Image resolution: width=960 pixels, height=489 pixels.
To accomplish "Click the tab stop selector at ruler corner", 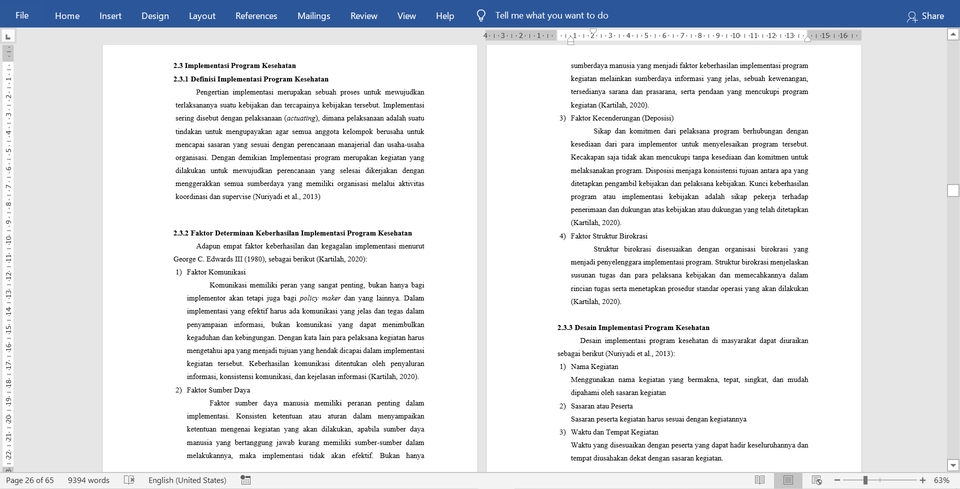I will pyautogui.click(x=7, y=37).
